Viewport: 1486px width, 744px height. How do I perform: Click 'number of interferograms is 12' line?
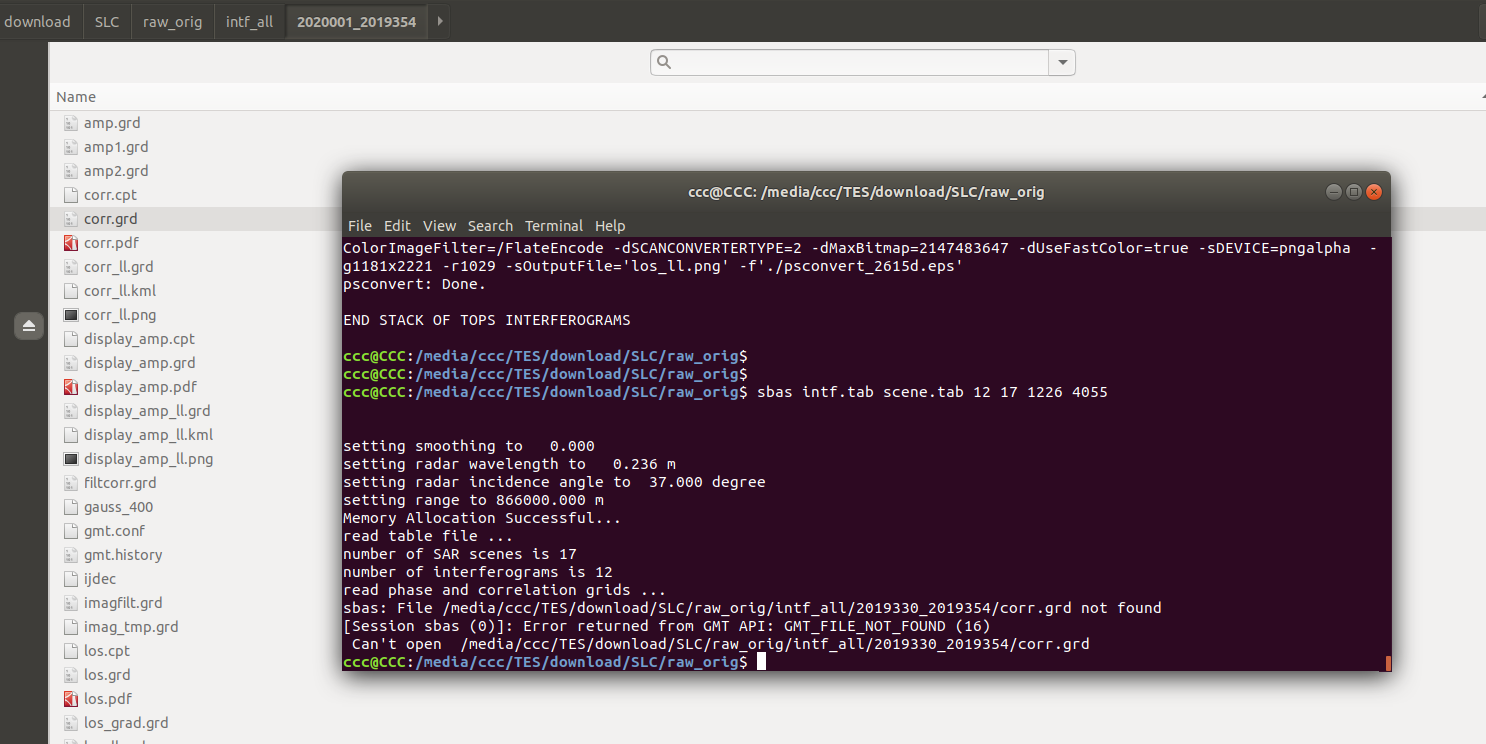(478, 572)
